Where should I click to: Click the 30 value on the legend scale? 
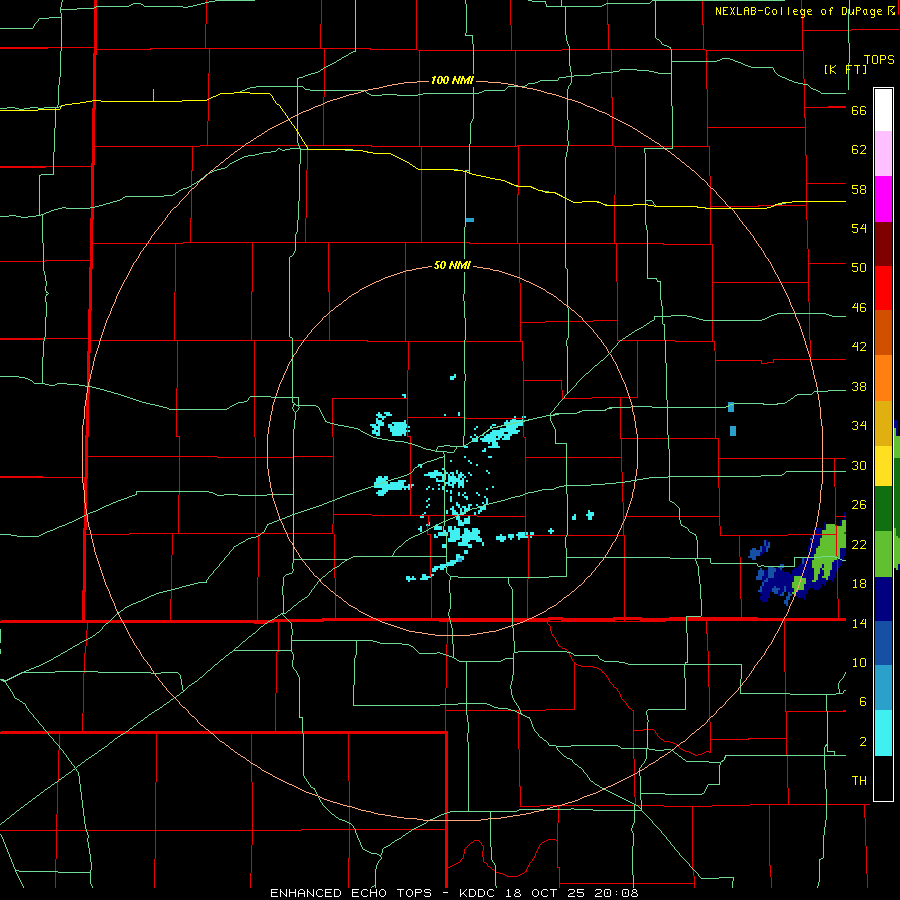pyautogui.click(x=859, y=465)
